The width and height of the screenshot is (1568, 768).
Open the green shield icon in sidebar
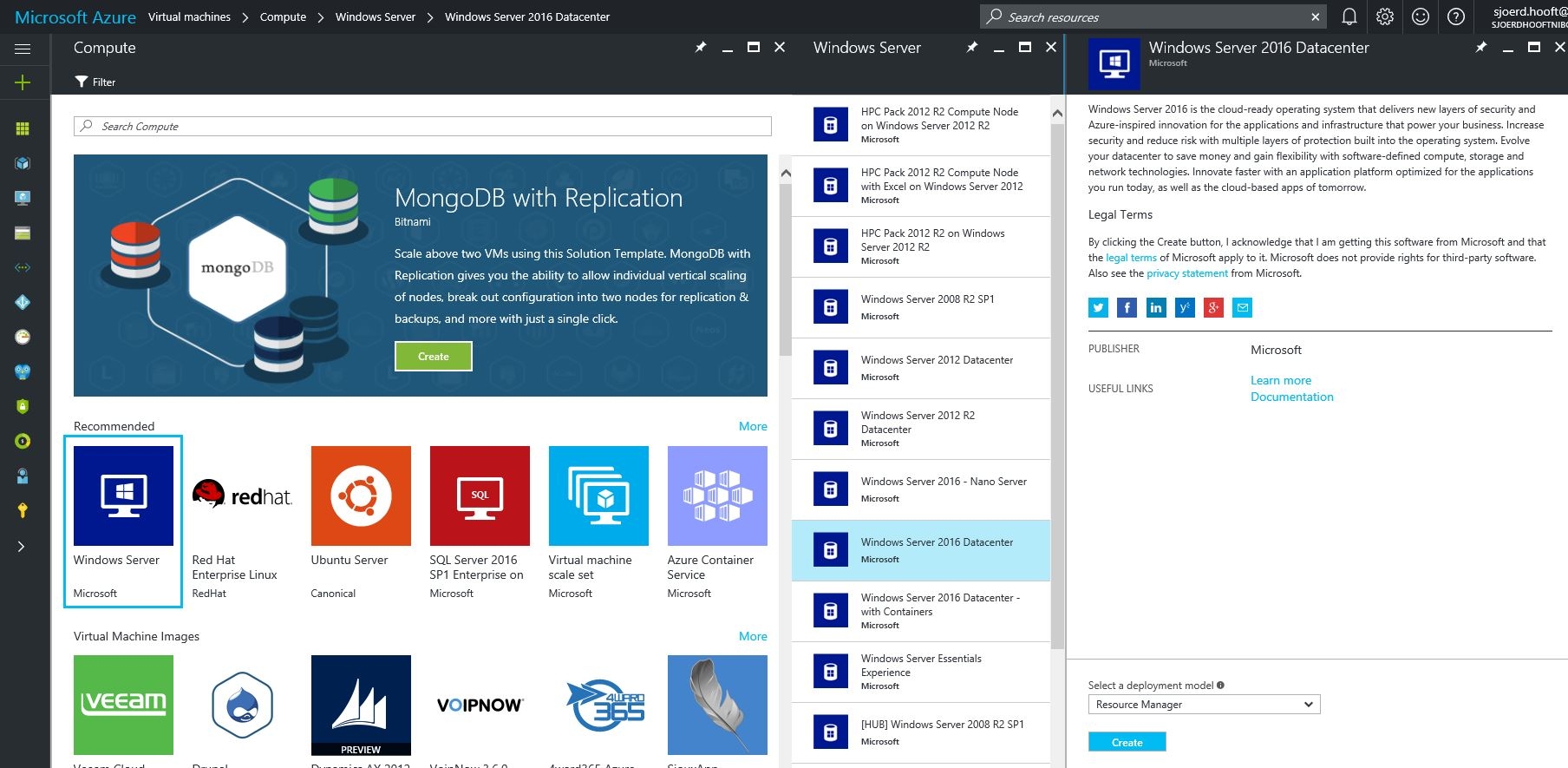click(x=23, y=406)
